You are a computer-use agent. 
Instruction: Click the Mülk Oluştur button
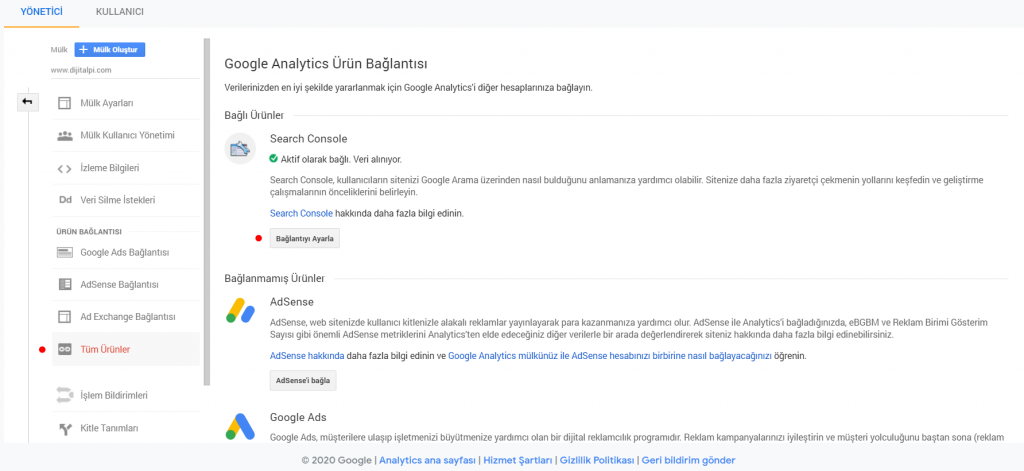[110, 50]
